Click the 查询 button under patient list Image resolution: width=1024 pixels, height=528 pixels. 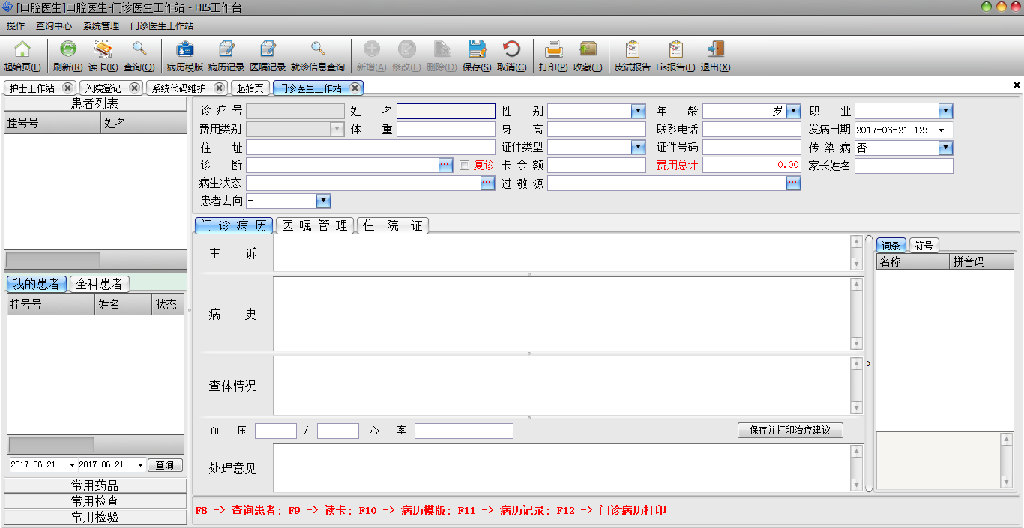click(165, 465)
